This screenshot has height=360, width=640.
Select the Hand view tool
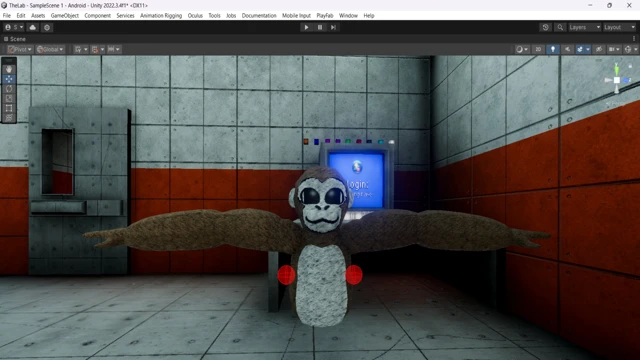click(9, 69)
